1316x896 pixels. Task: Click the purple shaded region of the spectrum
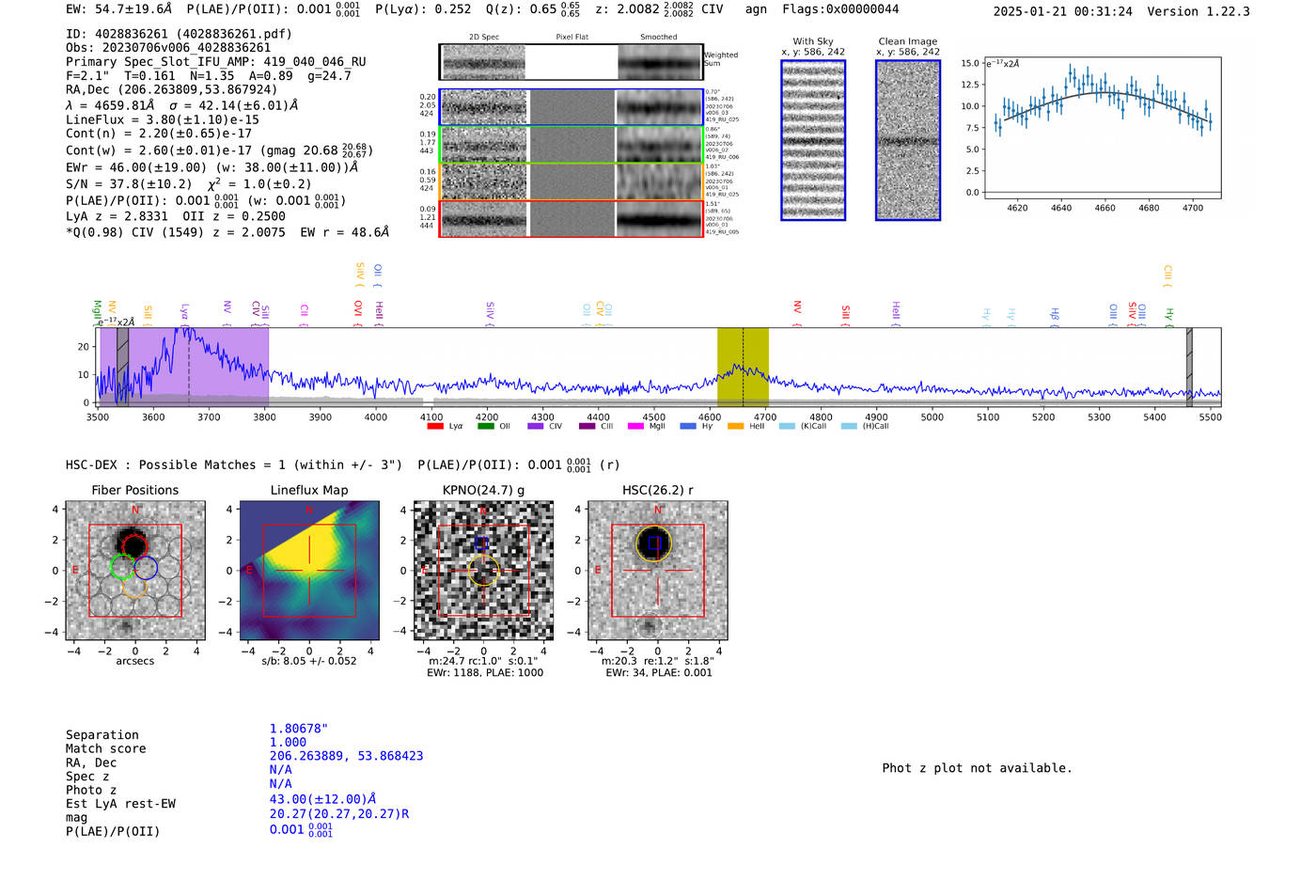click(184, 367)
